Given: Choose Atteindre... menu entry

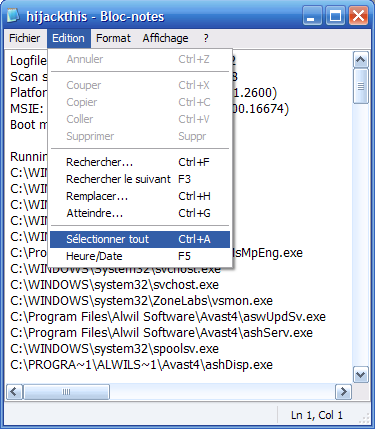Looking at the screenshot, I should tap(140, 213).
